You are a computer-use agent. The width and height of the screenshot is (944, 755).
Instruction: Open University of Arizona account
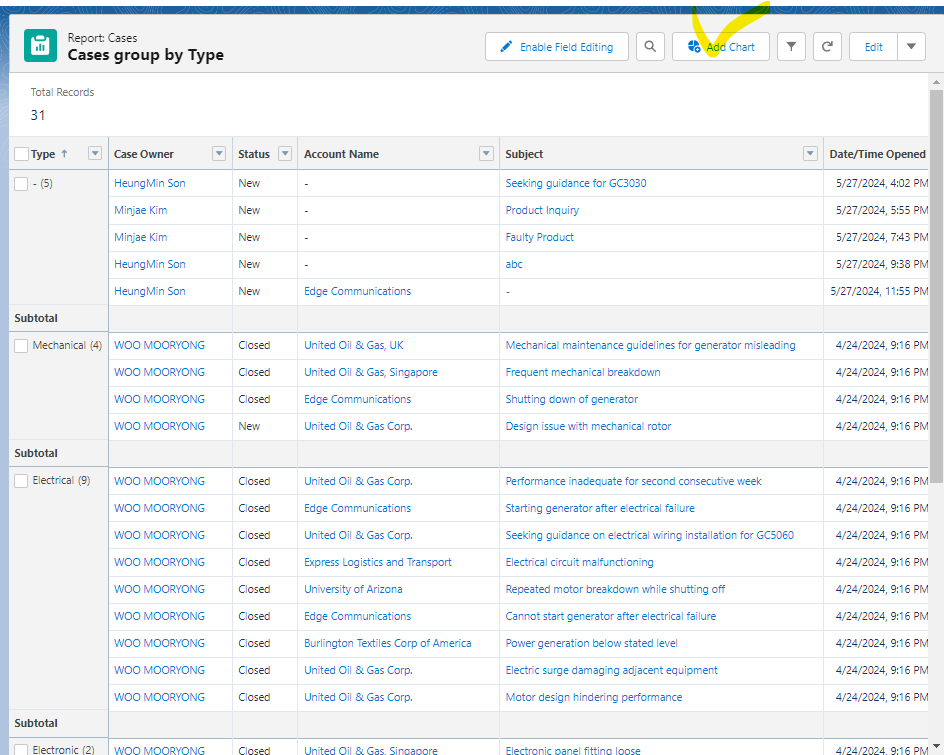[x=353, y=589]
